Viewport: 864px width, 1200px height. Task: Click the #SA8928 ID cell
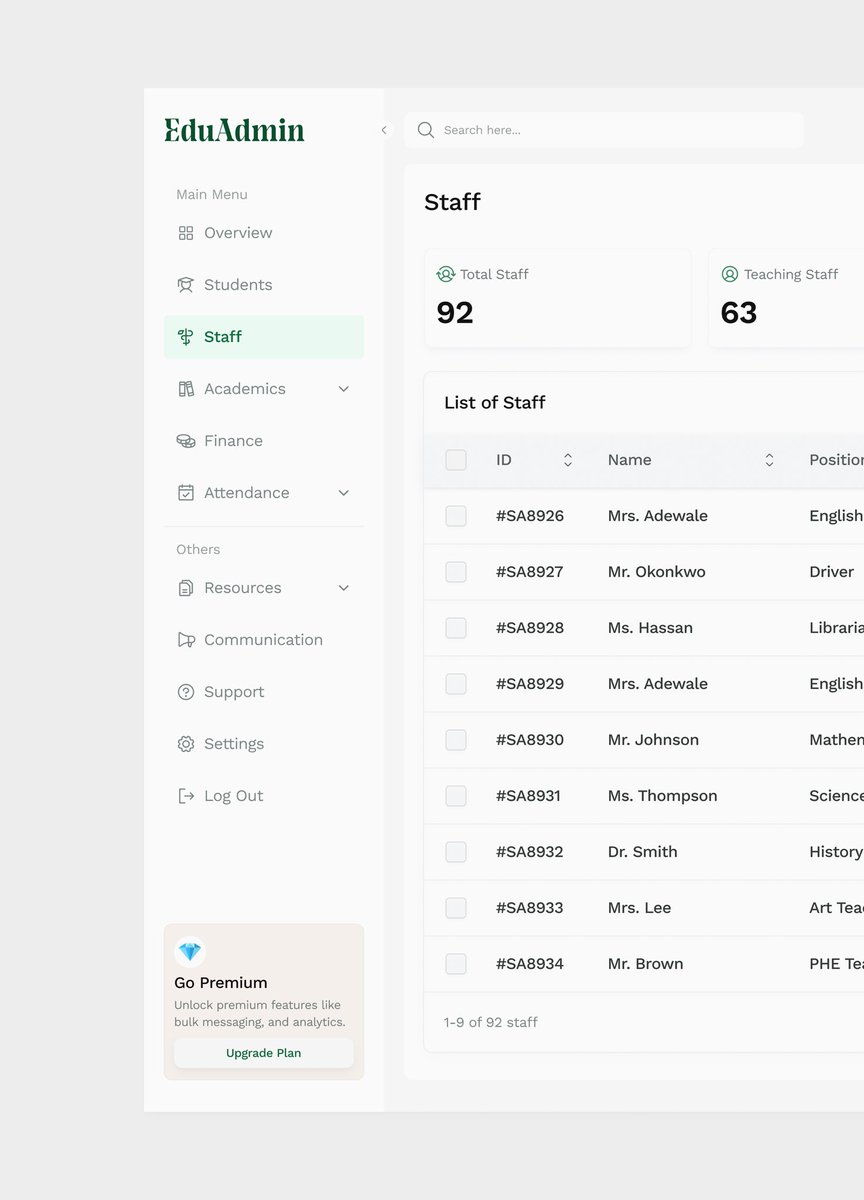[x=530, y=628]
